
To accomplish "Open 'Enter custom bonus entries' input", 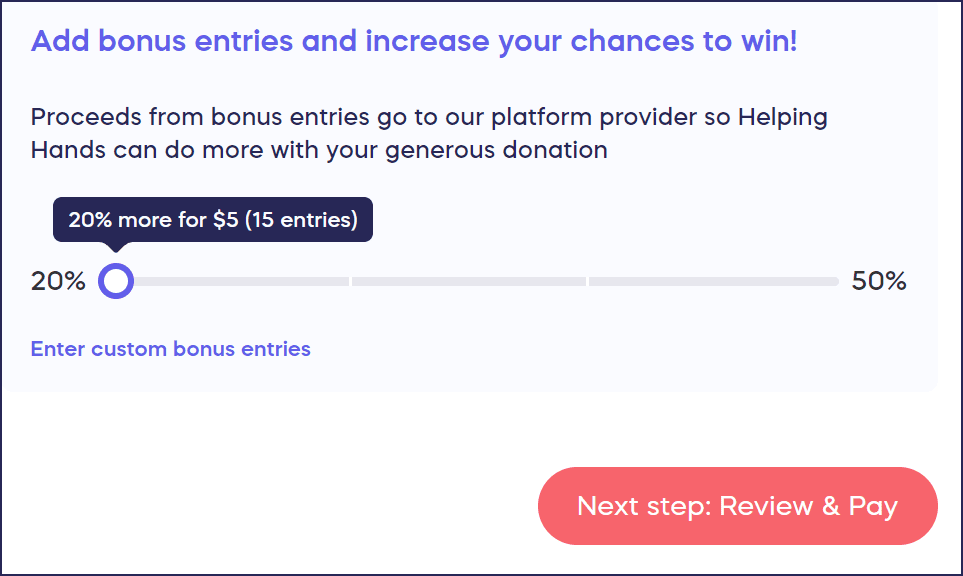I will [170, 349].
